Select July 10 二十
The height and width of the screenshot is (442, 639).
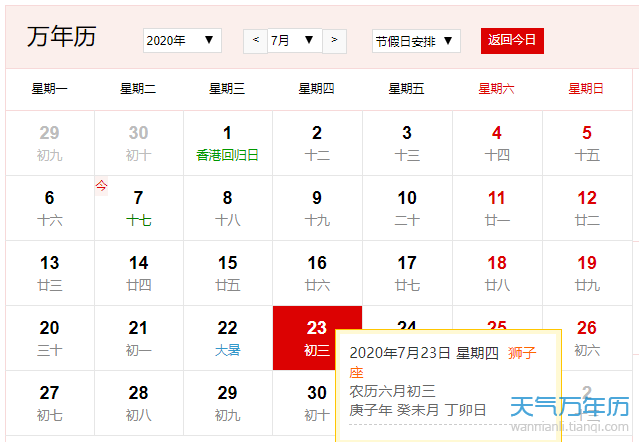pos(408,208)
